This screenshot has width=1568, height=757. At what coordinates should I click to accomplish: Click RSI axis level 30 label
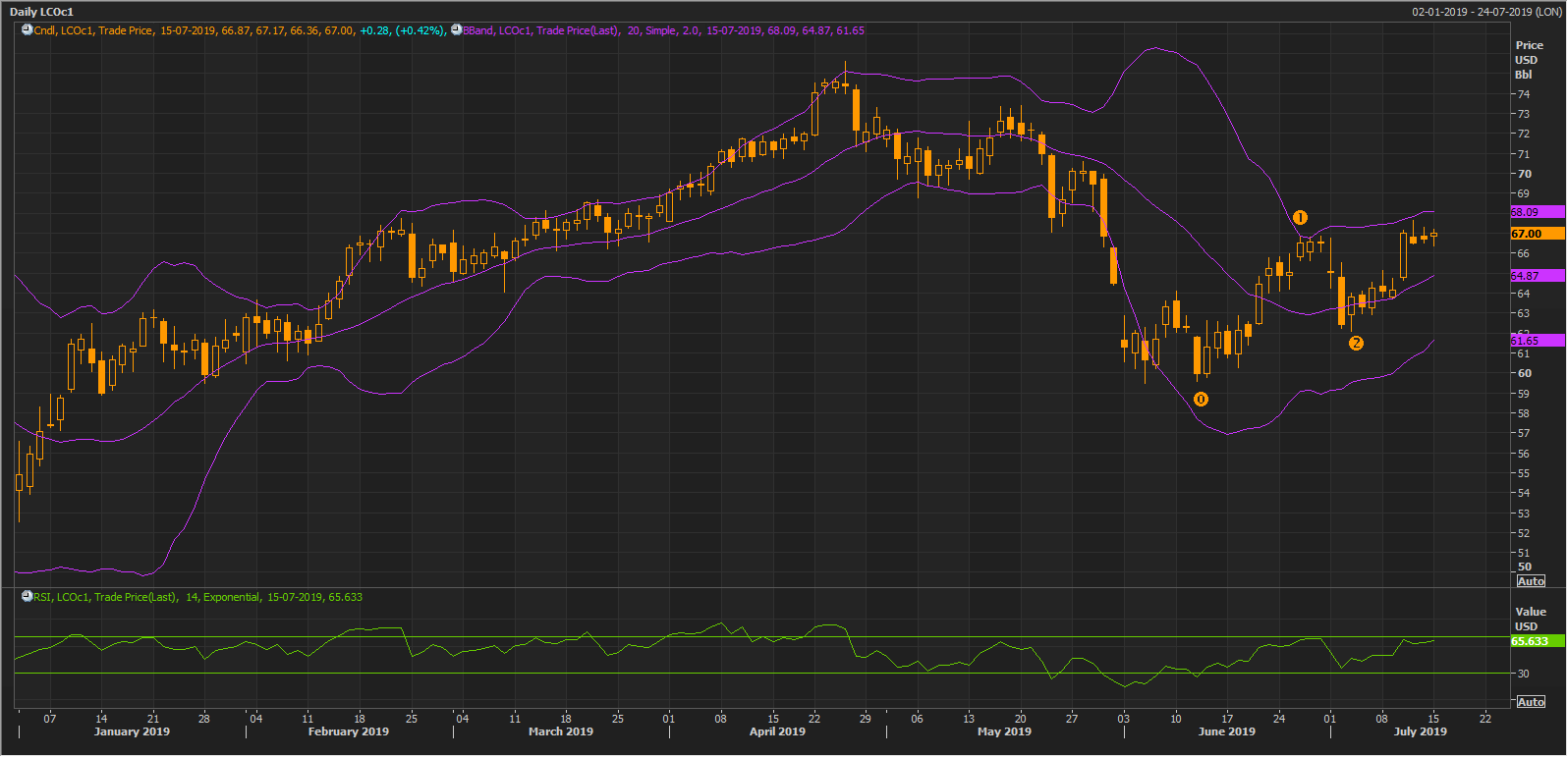tap(1524, 674)
